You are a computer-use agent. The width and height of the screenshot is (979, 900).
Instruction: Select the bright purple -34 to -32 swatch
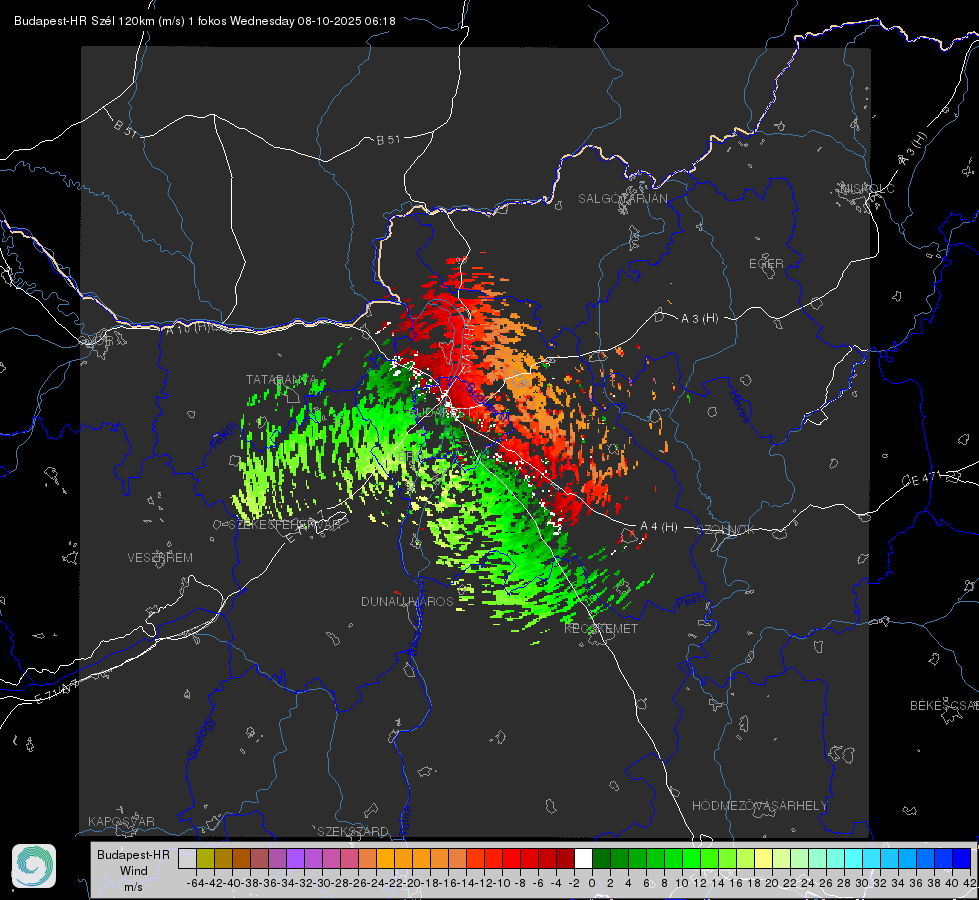pos(295,858)
